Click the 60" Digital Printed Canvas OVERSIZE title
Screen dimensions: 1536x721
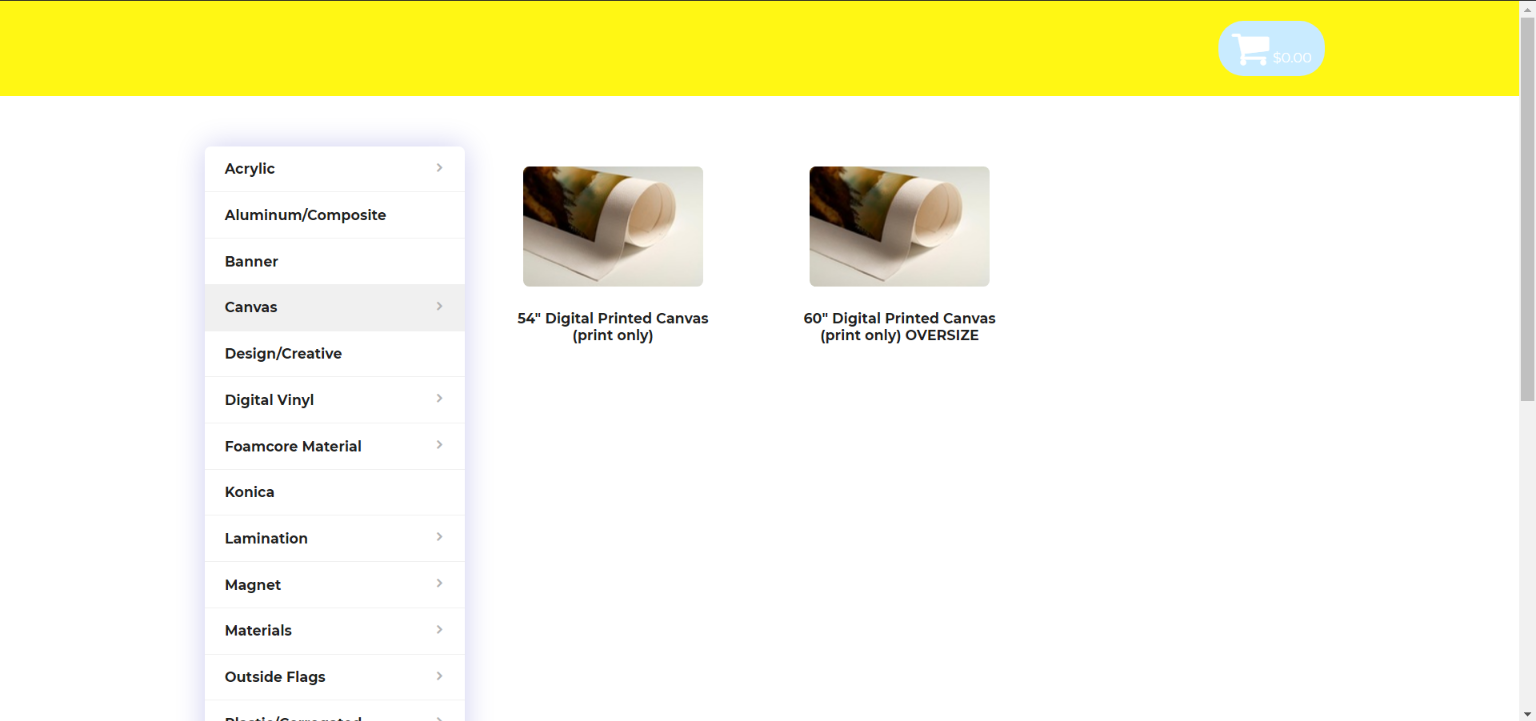(899, 327)
